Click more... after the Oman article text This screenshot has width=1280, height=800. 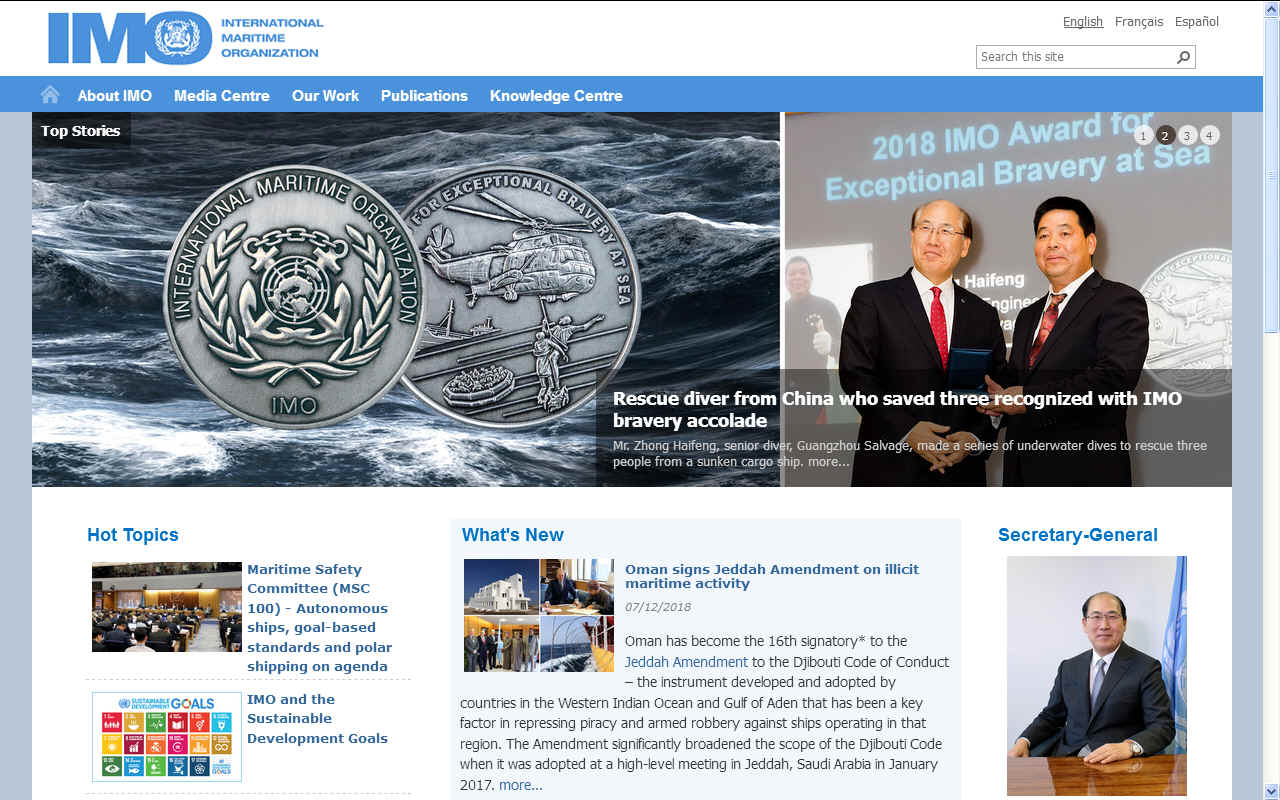point(521,785)
